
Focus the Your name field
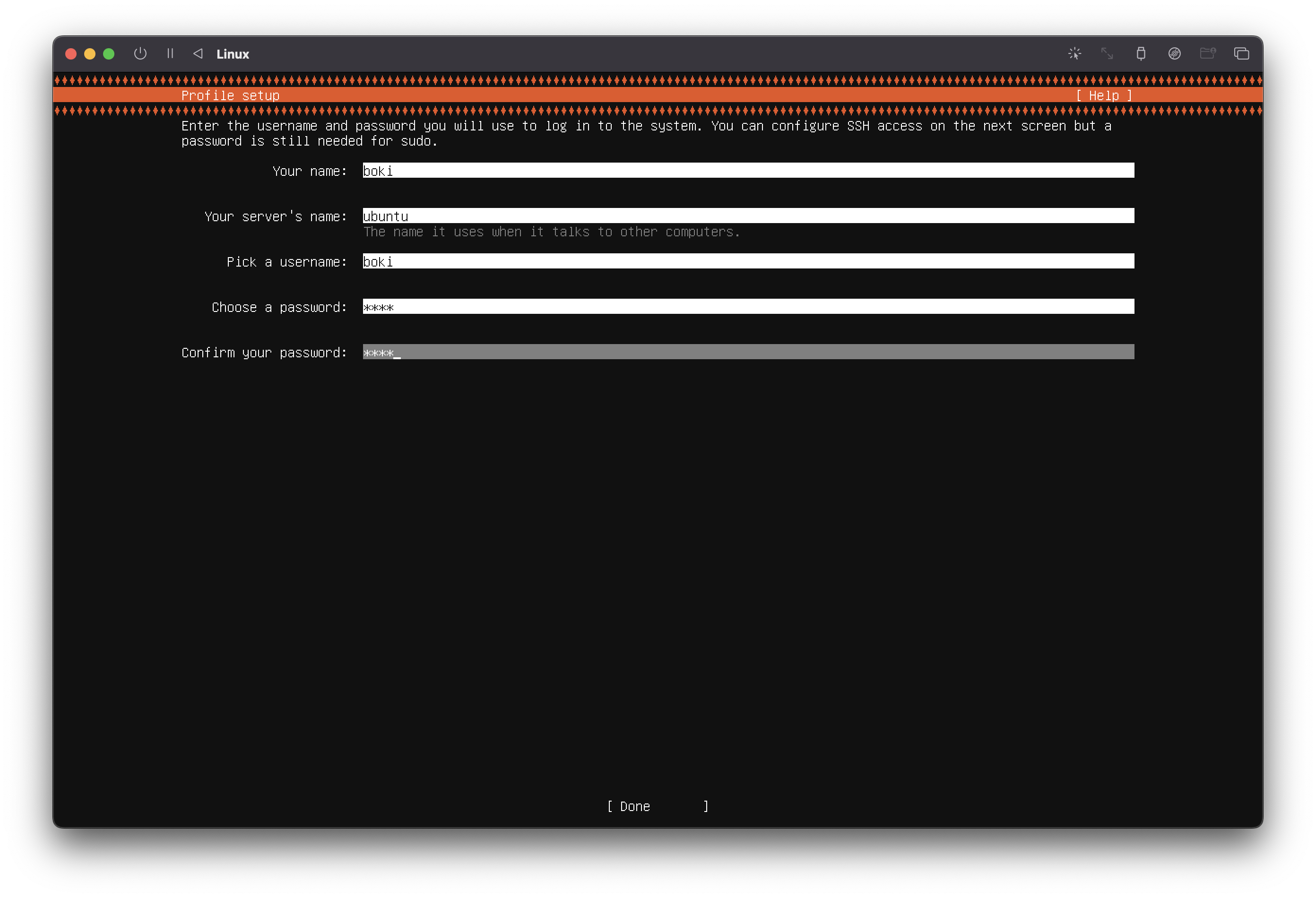click(747, 171)
